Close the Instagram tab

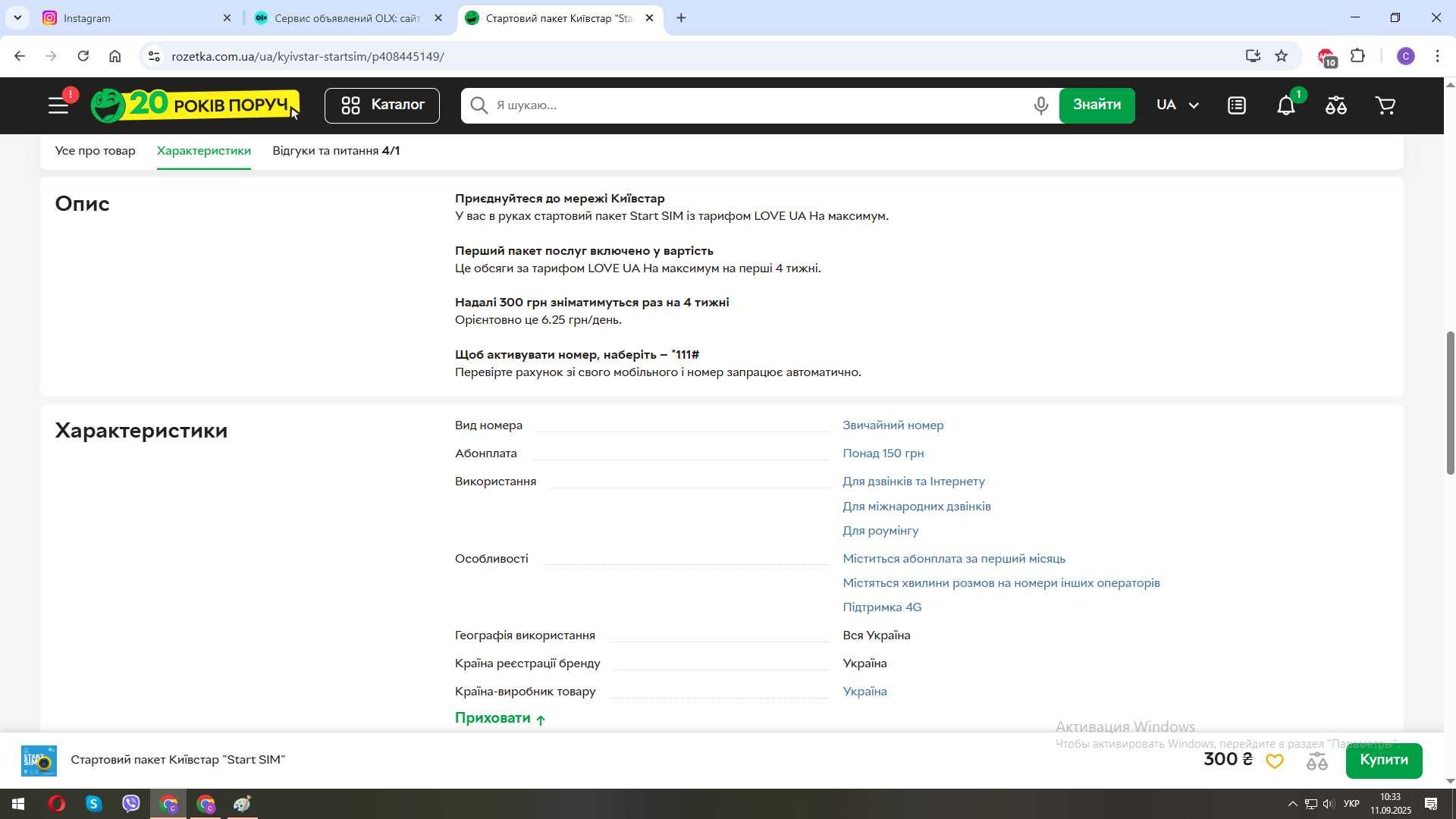click(227, 18)
